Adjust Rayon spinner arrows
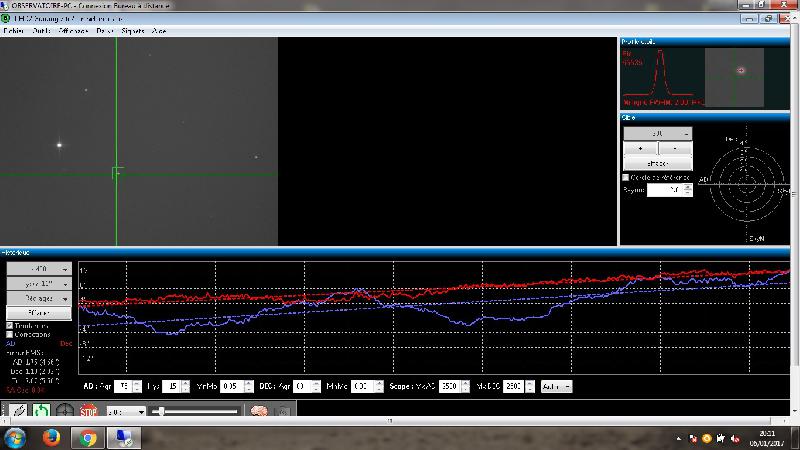Screen dimensions: 800x450 688,190
